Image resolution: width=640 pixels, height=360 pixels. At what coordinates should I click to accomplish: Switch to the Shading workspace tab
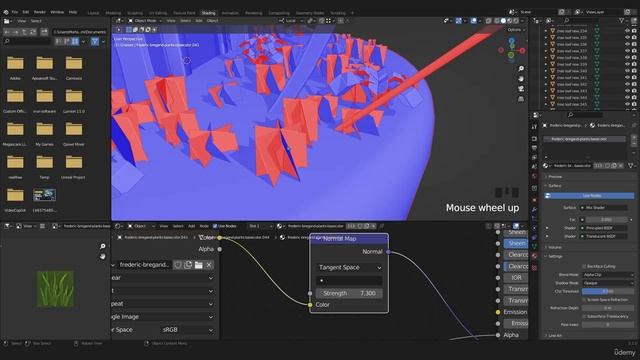click(209, 13)
